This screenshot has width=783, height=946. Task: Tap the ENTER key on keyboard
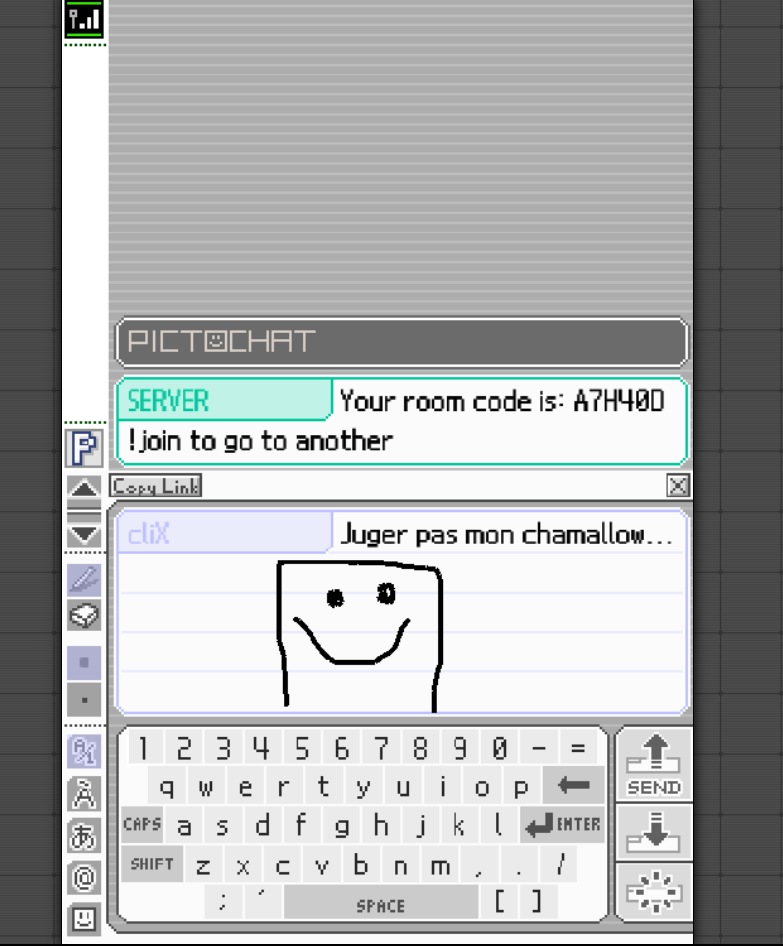pos(563,825)
